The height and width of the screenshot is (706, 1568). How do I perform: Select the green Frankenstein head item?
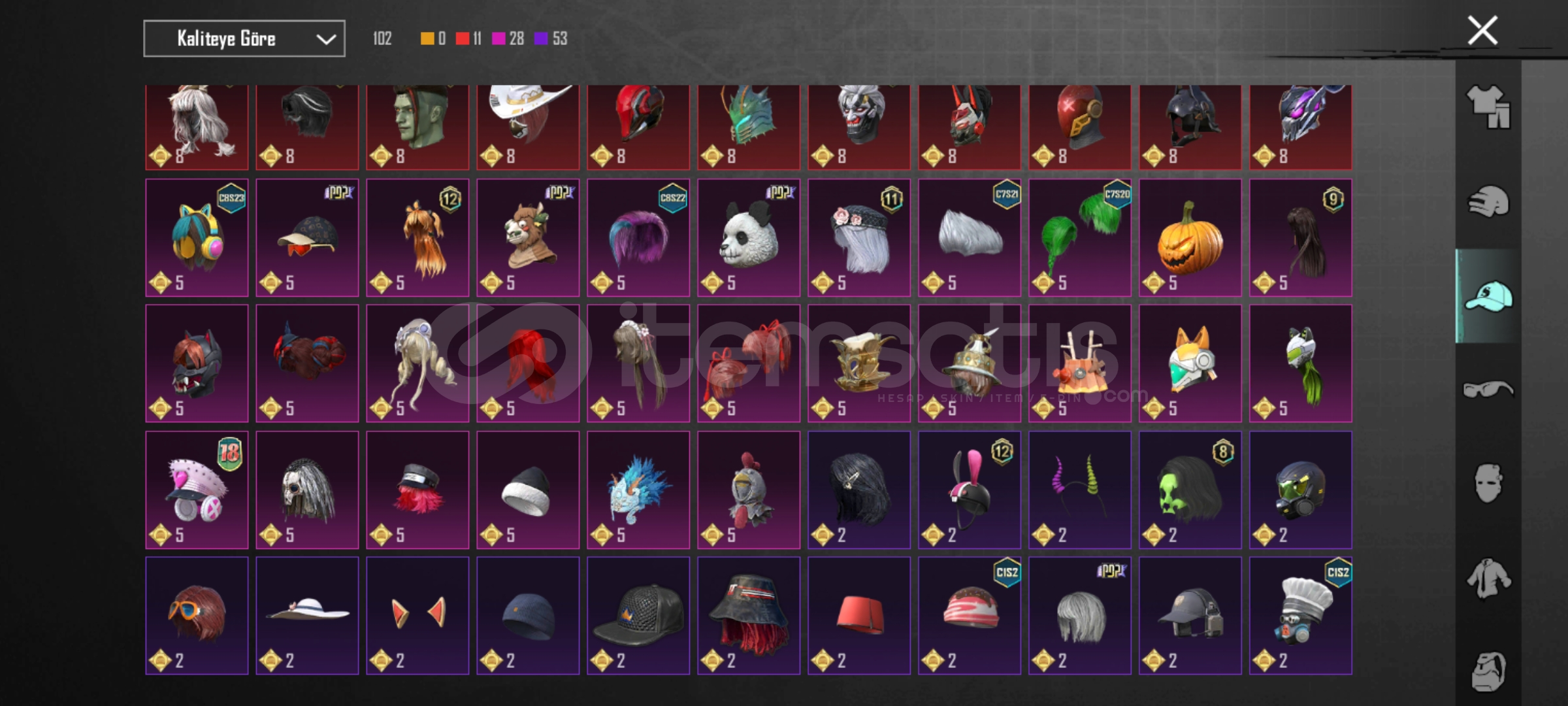click(417, 127)
